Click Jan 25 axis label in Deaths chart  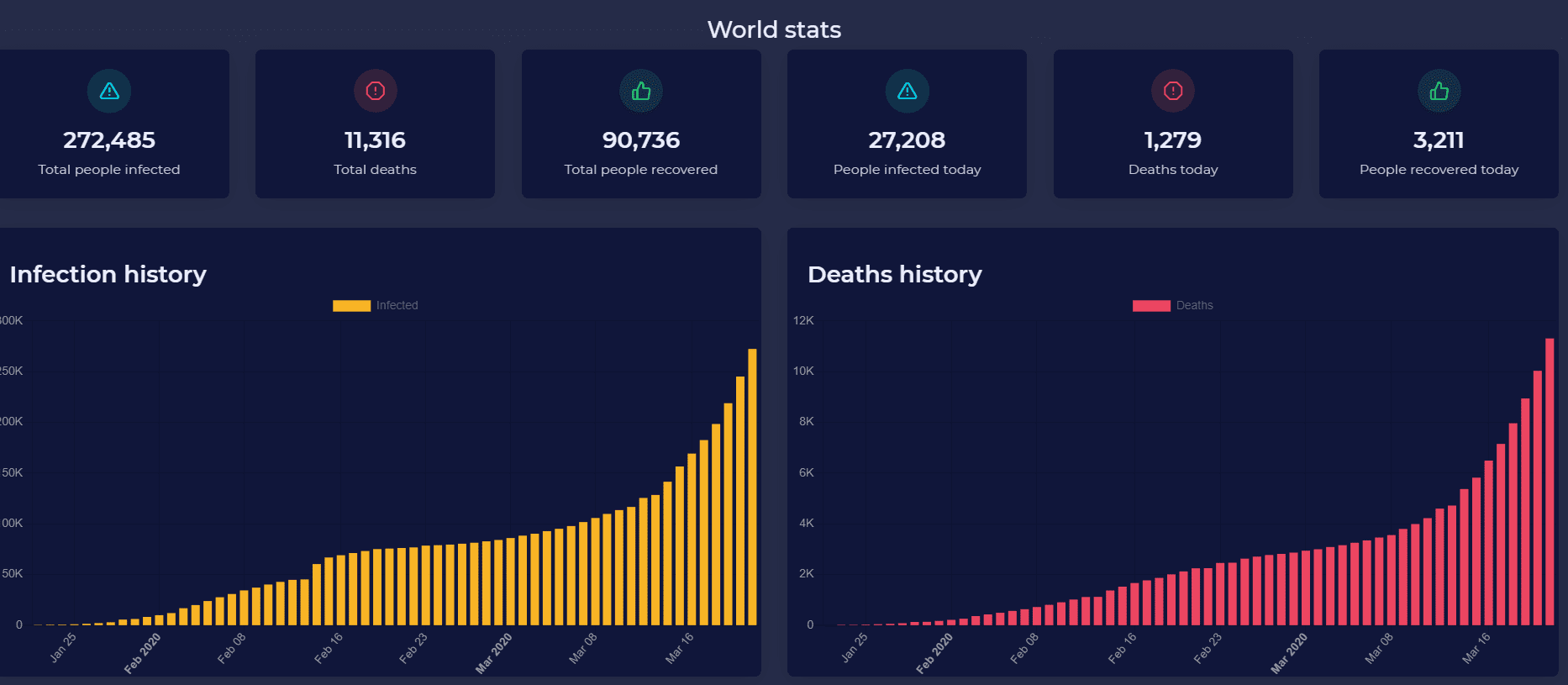pyautogui.click(x=855, y=648)
